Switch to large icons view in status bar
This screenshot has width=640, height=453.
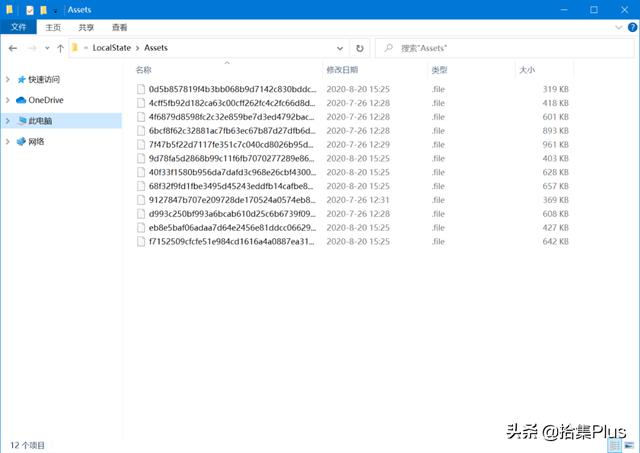630,444
